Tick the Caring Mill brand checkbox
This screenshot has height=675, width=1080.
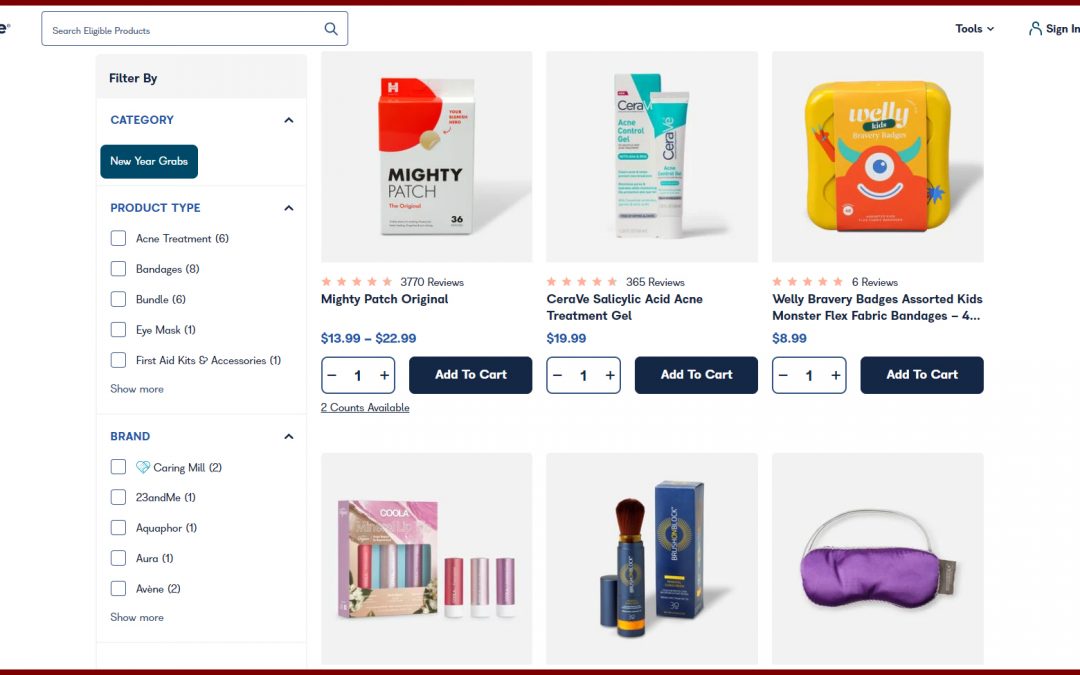tap(118, 467)
